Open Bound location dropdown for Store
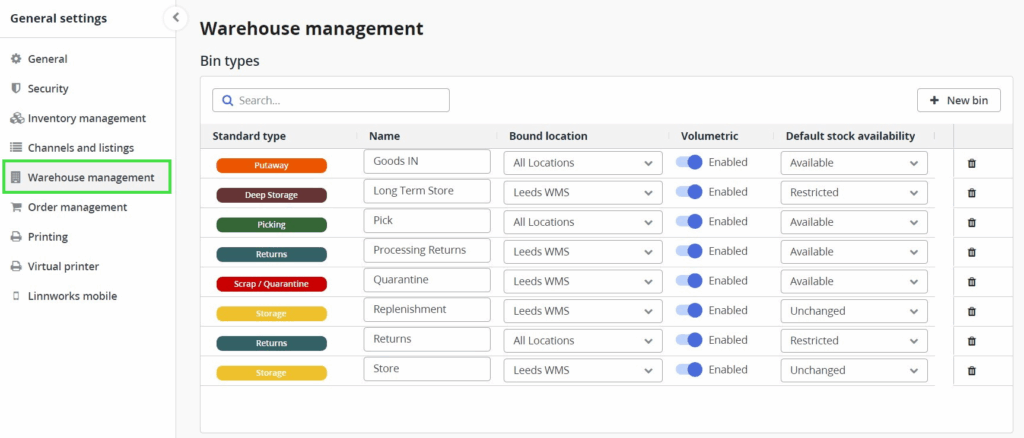The height and width of the screenshot is (438, 1024). [583, 370]
